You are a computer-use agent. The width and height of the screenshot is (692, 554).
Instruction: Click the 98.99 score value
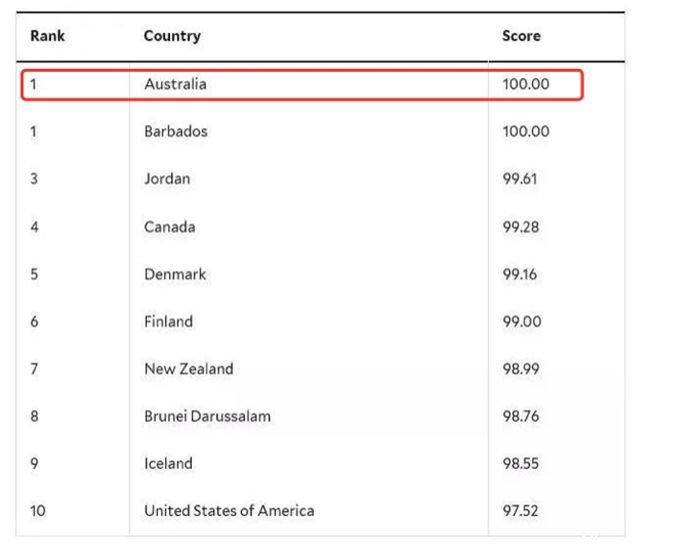point(521,369)
